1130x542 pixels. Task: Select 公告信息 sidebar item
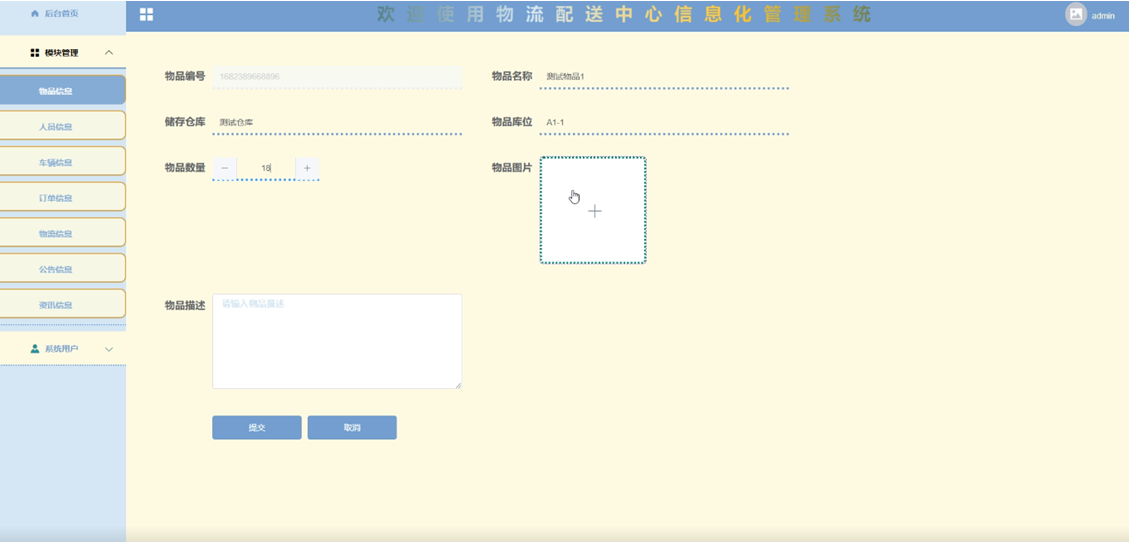(x=63, y=269)
